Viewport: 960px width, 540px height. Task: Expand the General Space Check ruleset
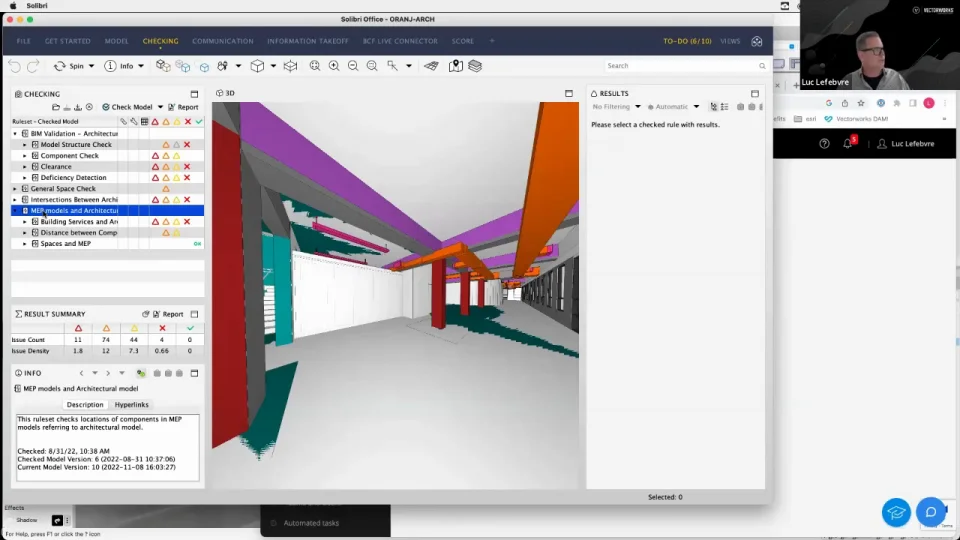pyautogui.click(x=15, y=188)
